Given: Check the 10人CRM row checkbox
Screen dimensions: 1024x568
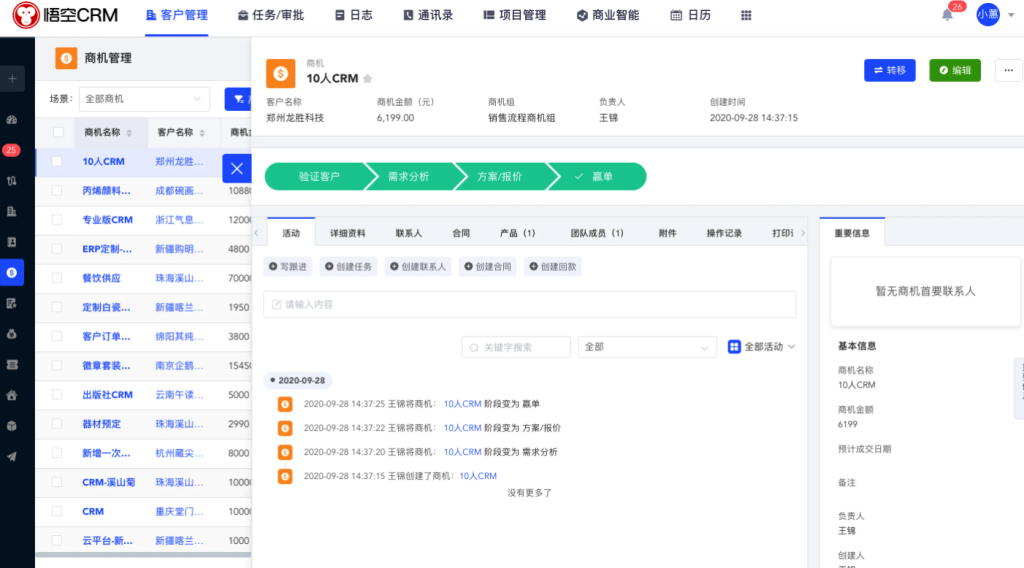Looking at the screenshot, I should point(57,161).
